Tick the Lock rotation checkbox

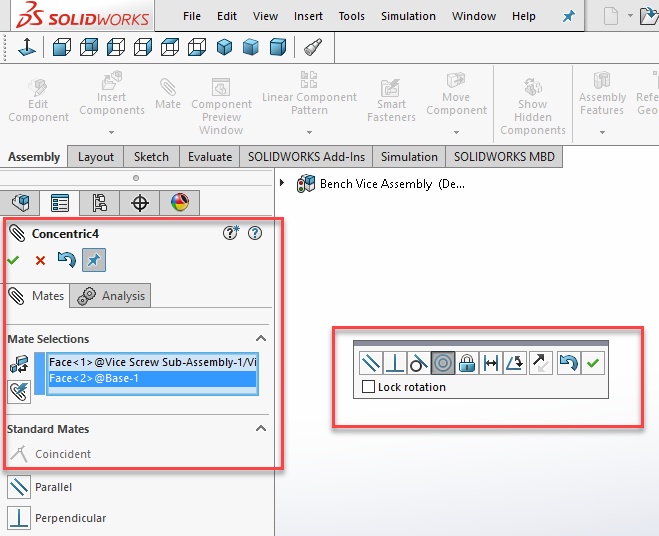[368, 387]
